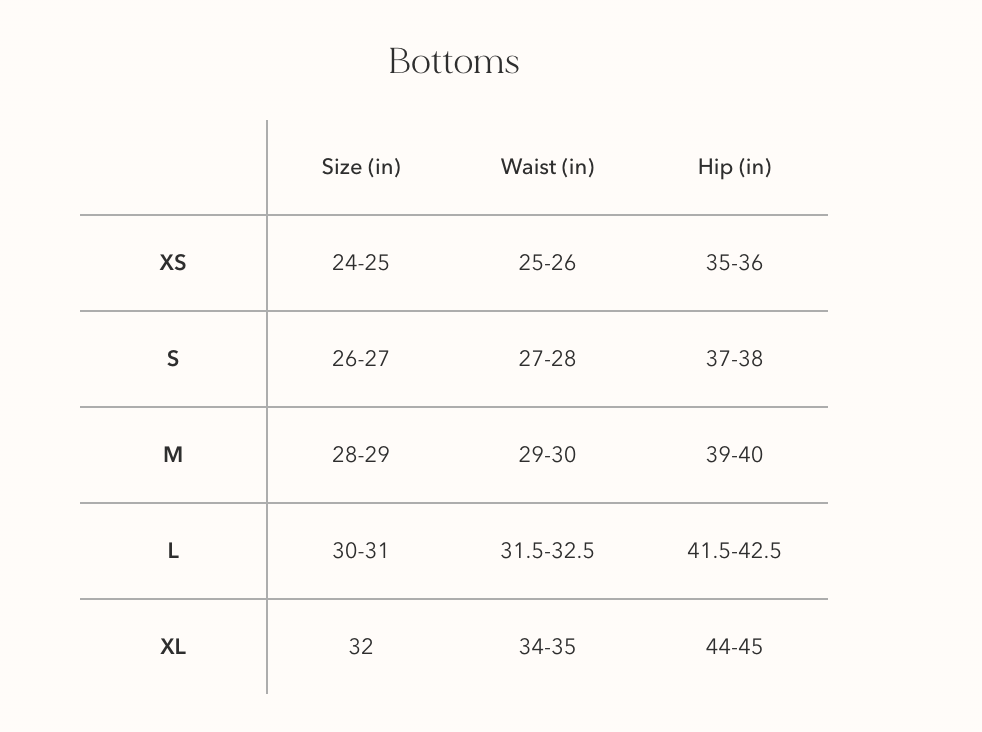Select S size value 26-27
This screenshot has width=982, height=732.
coord(361,359)
